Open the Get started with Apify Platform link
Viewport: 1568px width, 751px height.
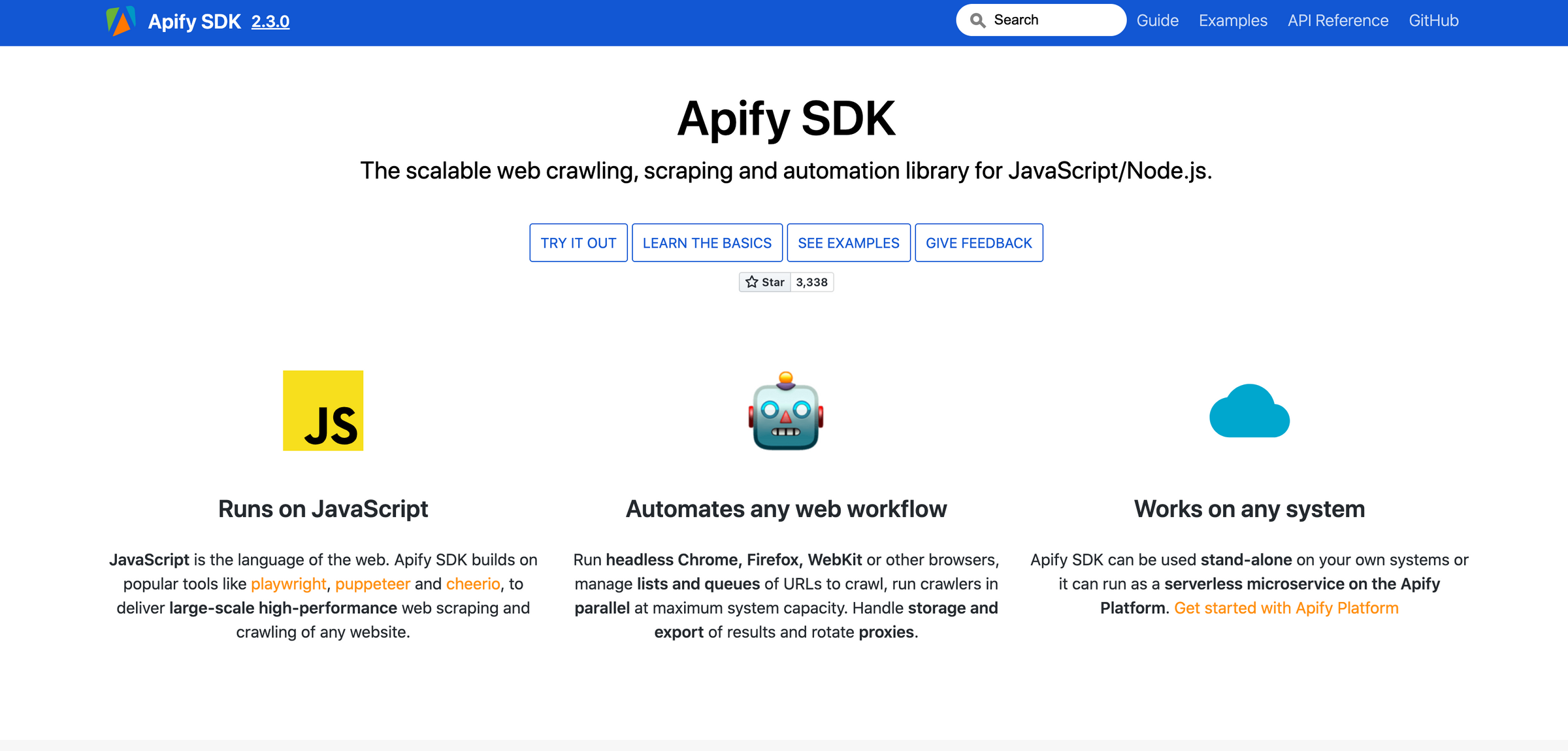(1286, 607)
